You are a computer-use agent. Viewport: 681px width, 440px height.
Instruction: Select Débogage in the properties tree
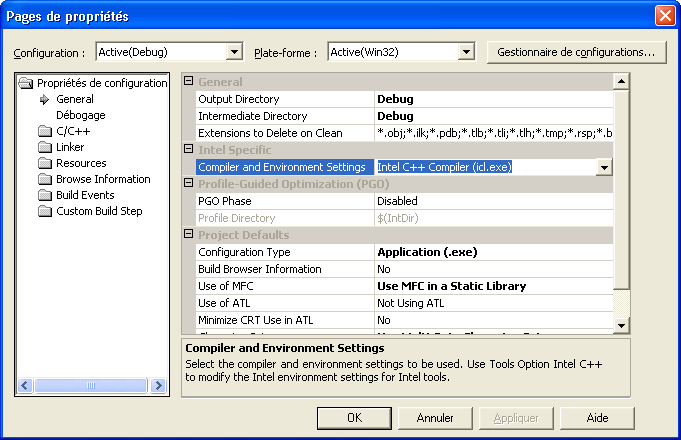[80, 115]
